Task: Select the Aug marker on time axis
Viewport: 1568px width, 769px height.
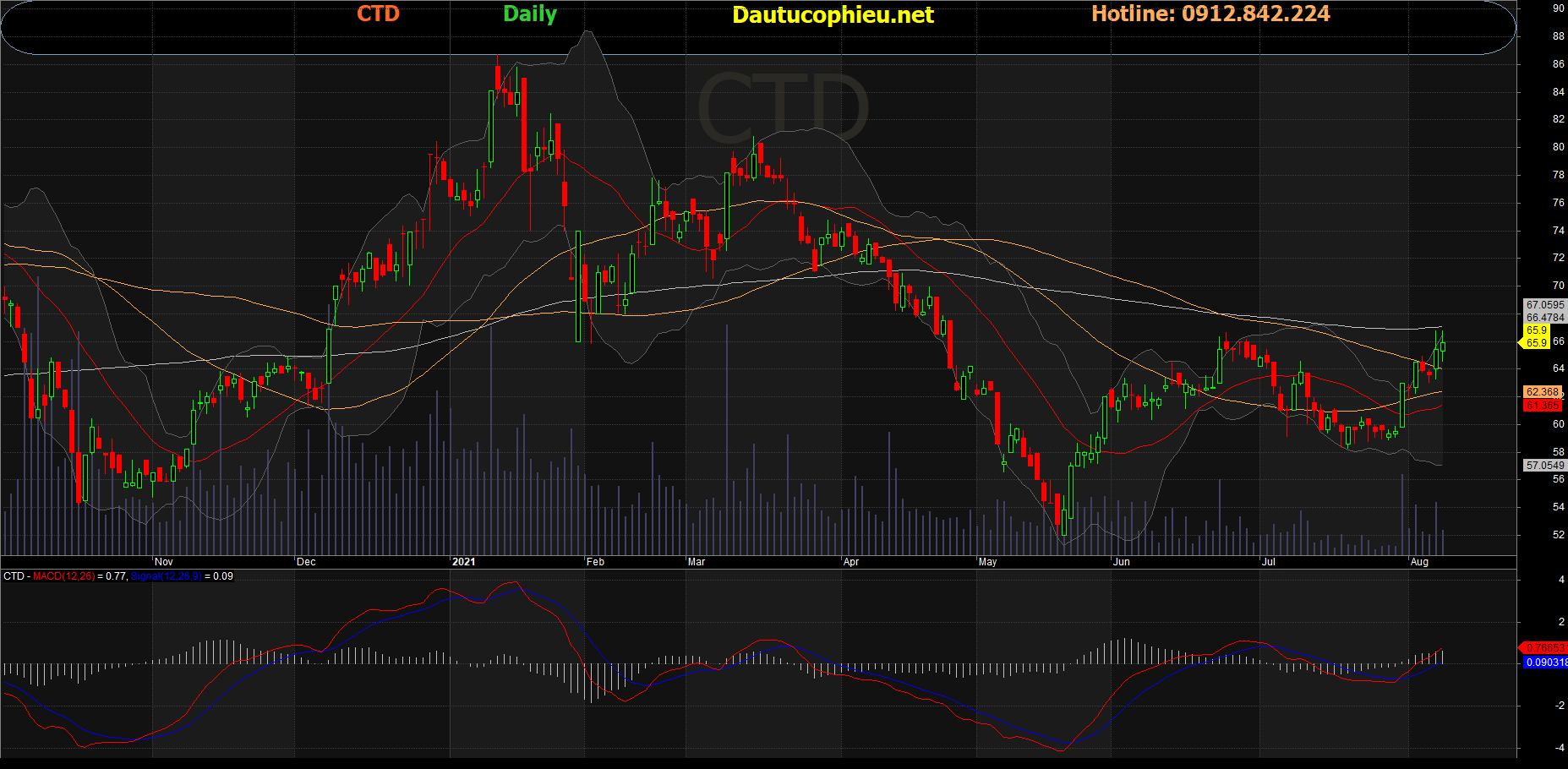Action: point(1419,562)
